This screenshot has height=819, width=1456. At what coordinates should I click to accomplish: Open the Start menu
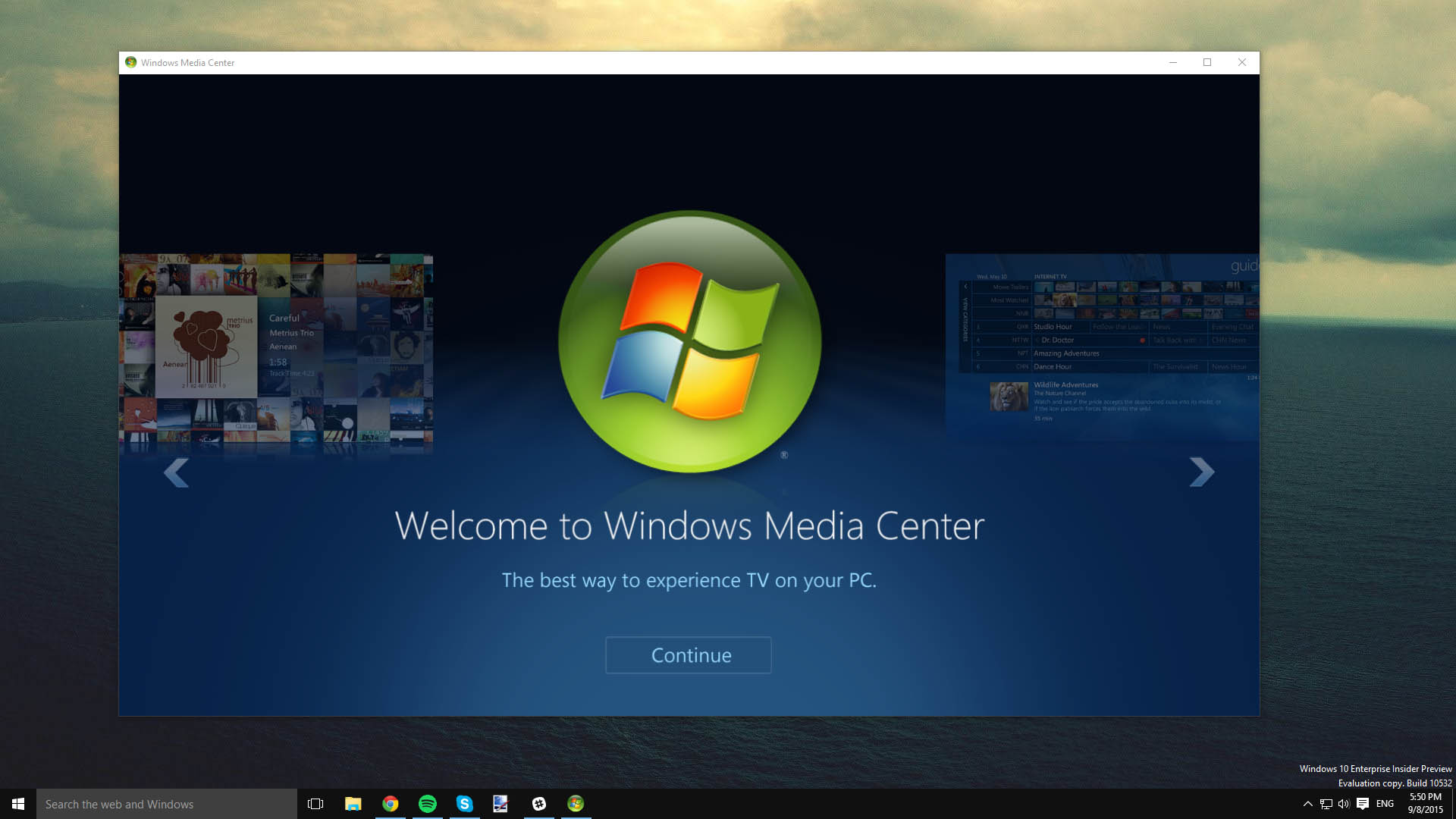tap(16, 804)
